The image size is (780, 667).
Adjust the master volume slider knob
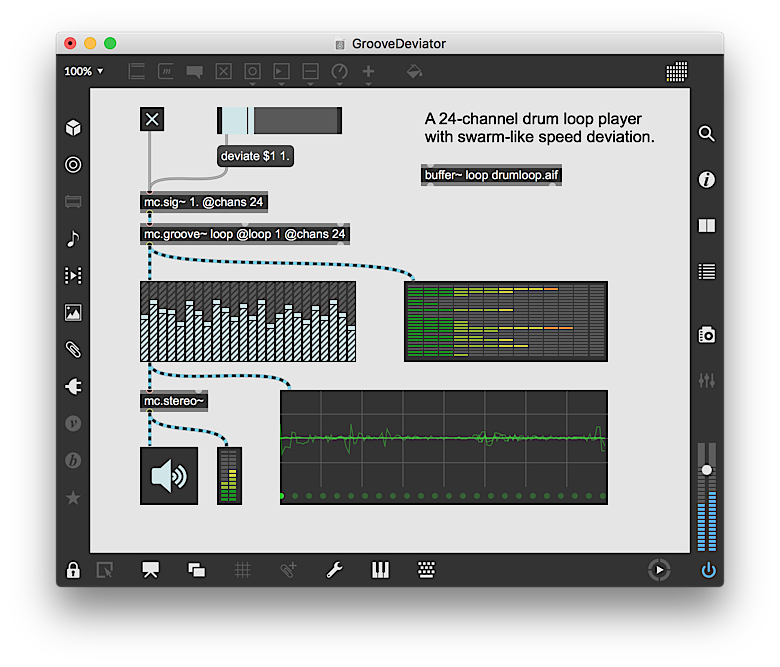pos(707,470)
